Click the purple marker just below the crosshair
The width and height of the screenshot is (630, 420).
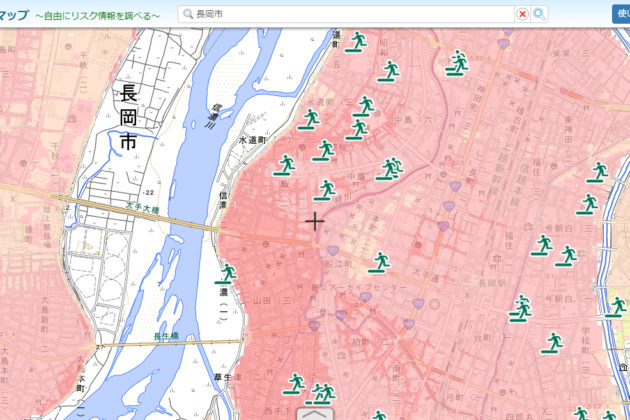332,250
